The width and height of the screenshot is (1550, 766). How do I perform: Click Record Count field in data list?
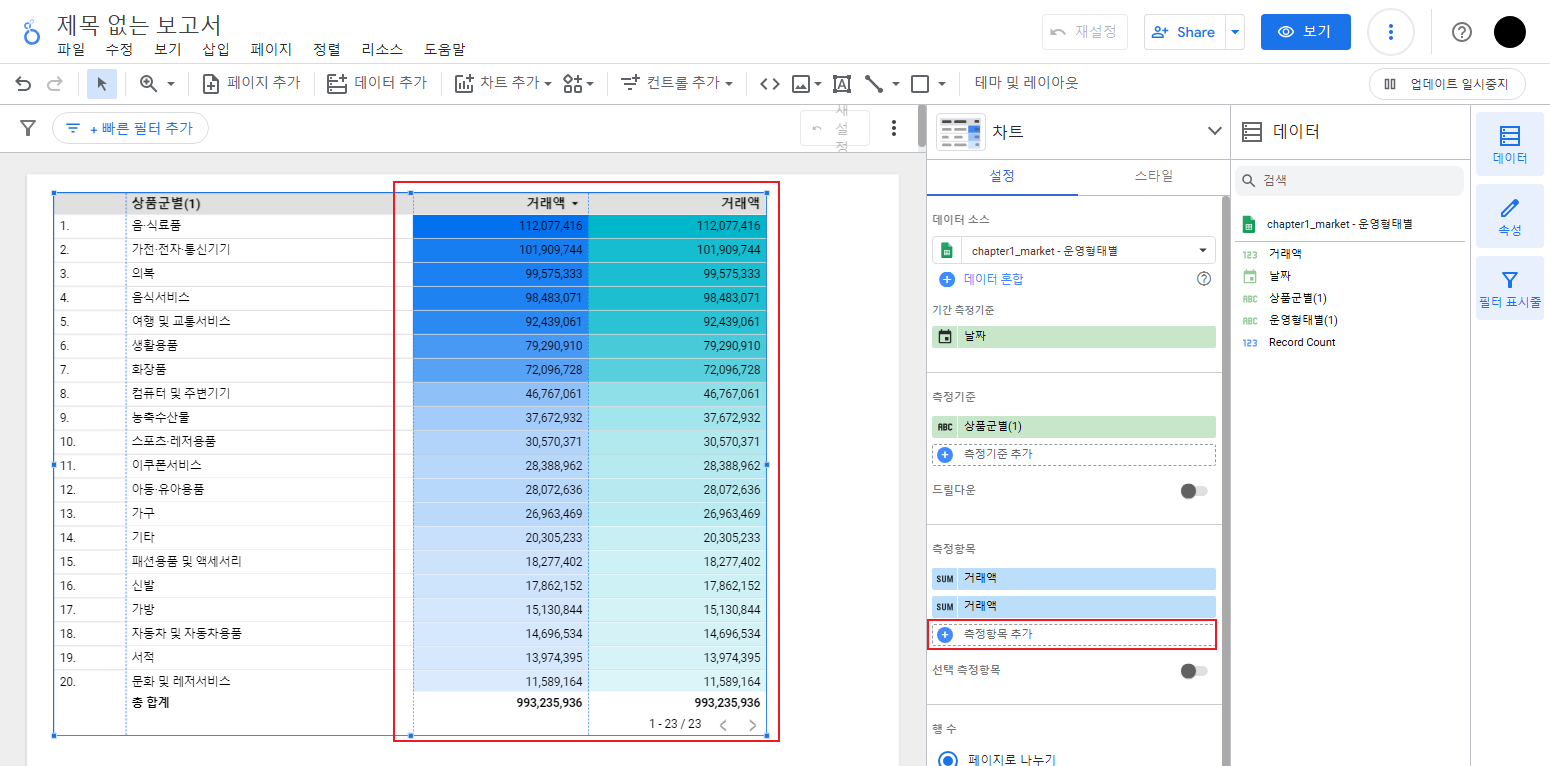coord(1303,342)
